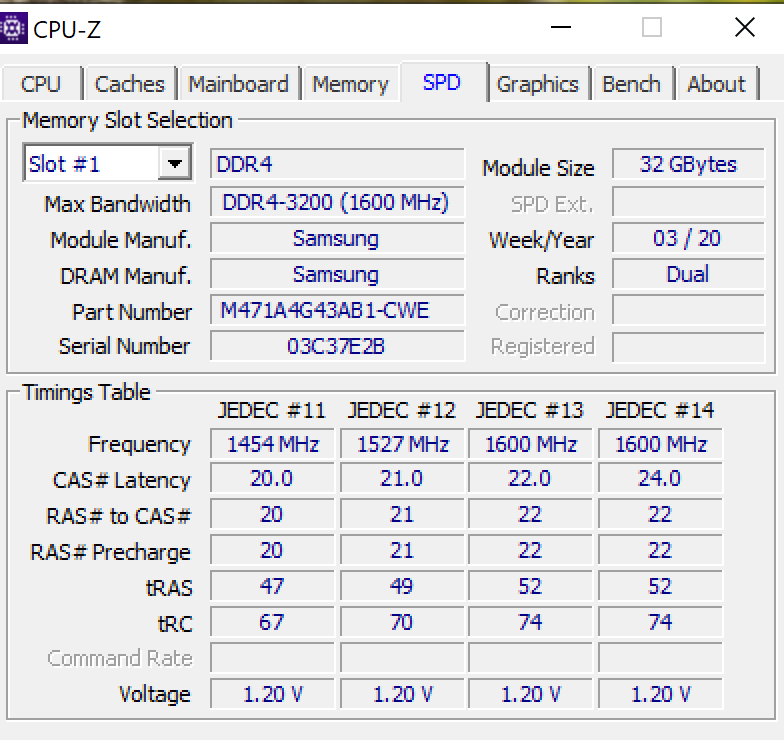
Task: Click CAS# Latency 22.0 cell
Action: pyautogui.click(x=530, y=478)
